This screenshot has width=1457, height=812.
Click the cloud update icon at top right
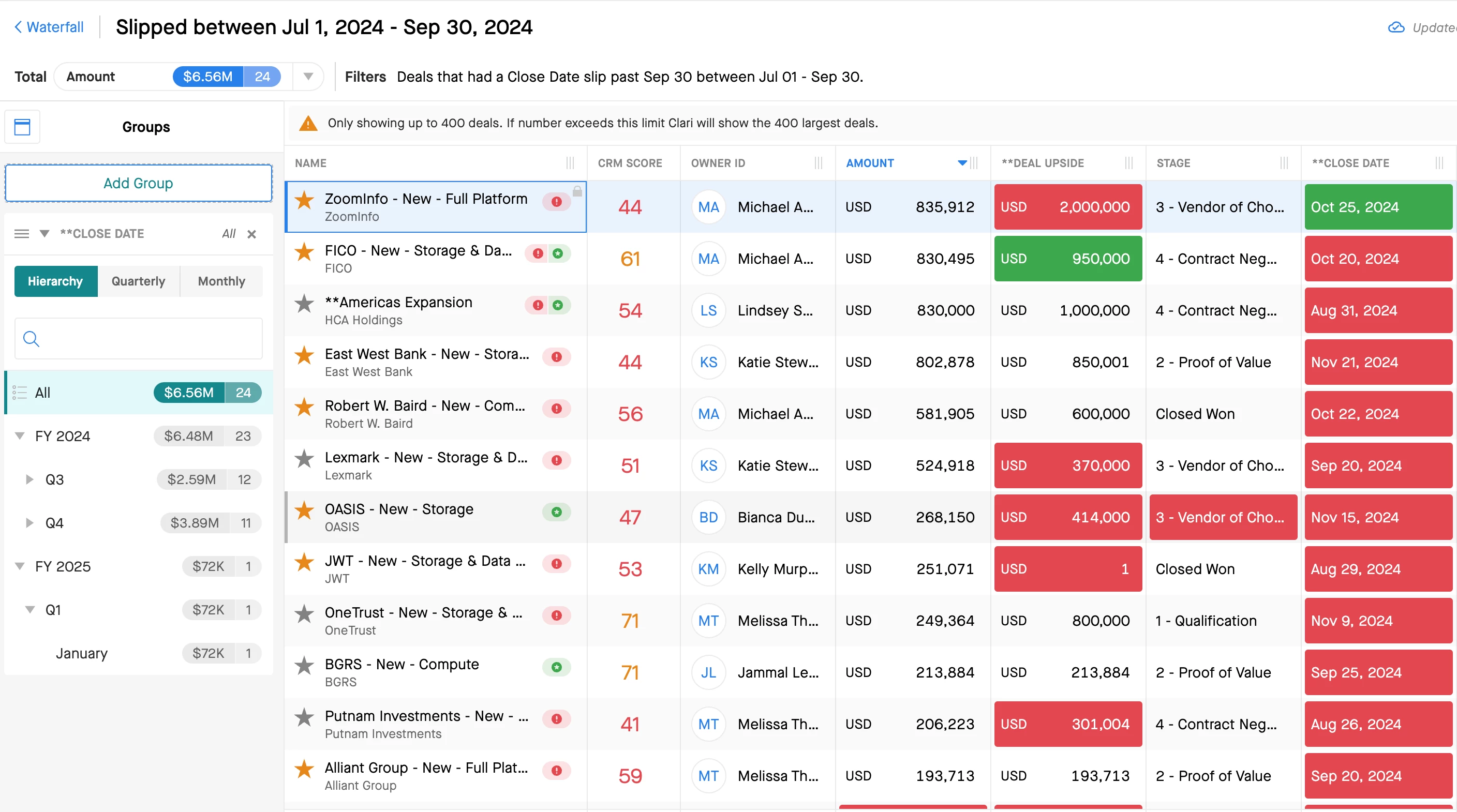1396,27
